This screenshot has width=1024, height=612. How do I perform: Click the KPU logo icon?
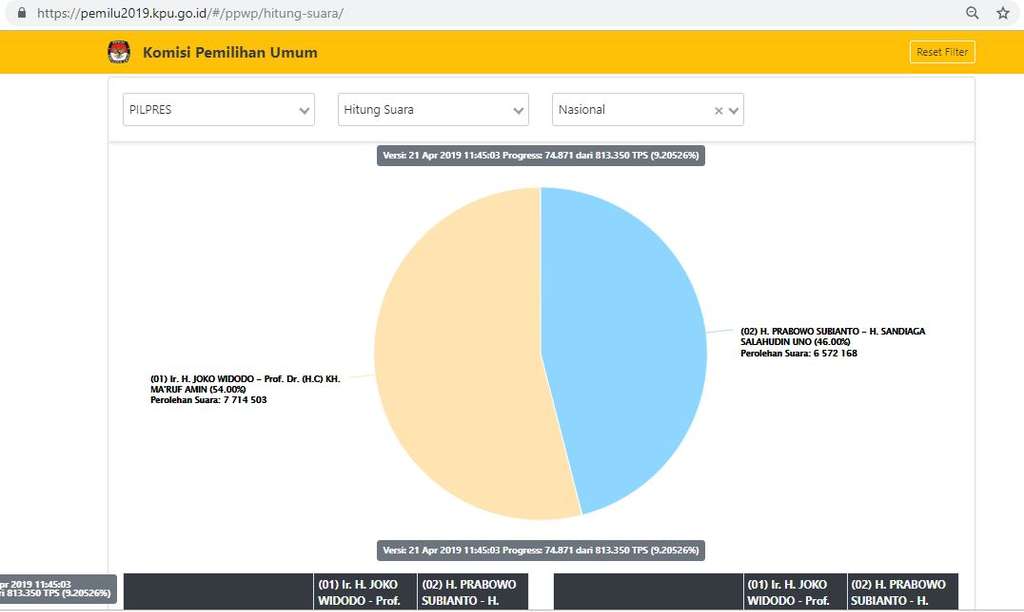tap(119, 52)
